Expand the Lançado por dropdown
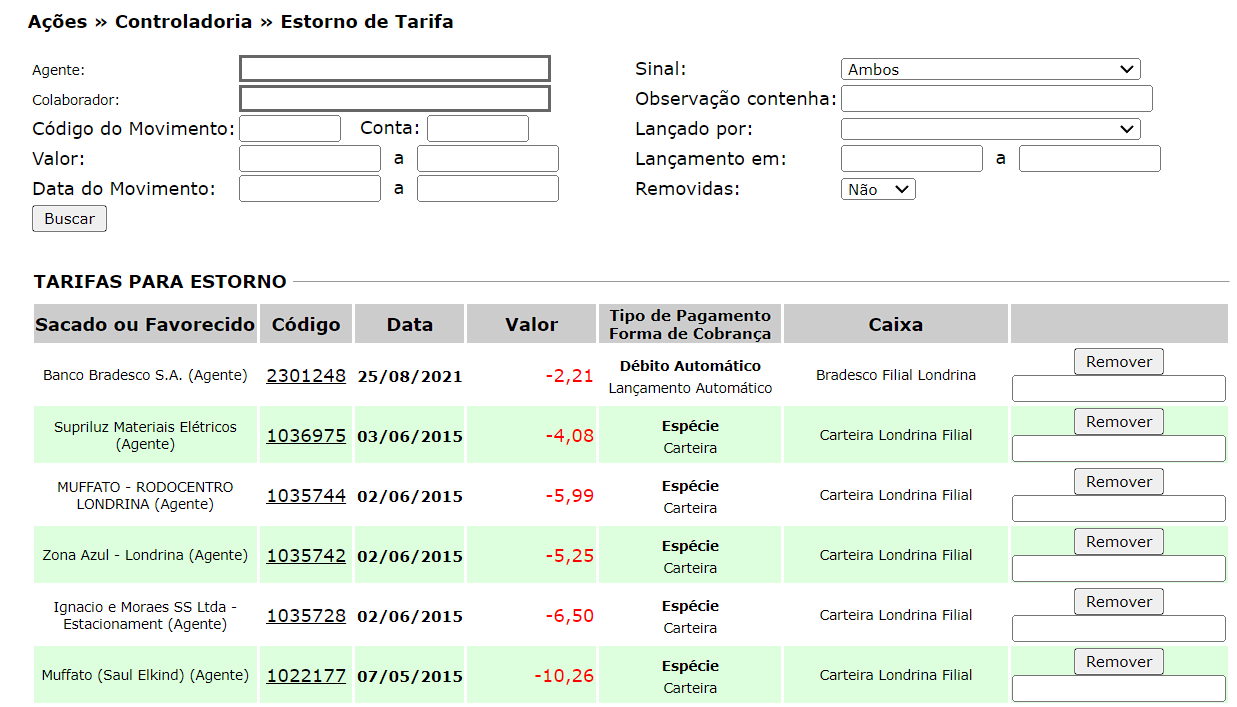1237x707 pixels. click(x=990, y=129)
